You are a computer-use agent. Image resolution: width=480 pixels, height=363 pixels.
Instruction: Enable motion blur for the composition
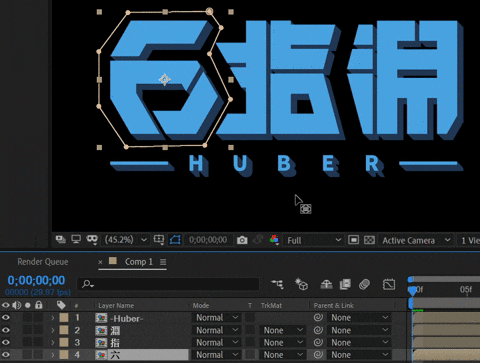pyautogui.click(x=365, y=284)
